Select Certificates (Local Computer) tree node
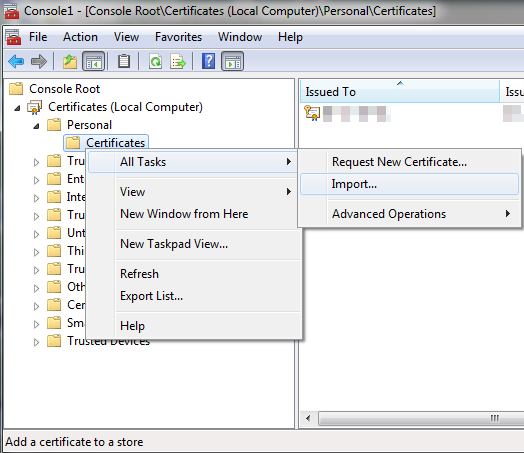The height and width of the screenshot is (453, 524). (x=125, y=107)
